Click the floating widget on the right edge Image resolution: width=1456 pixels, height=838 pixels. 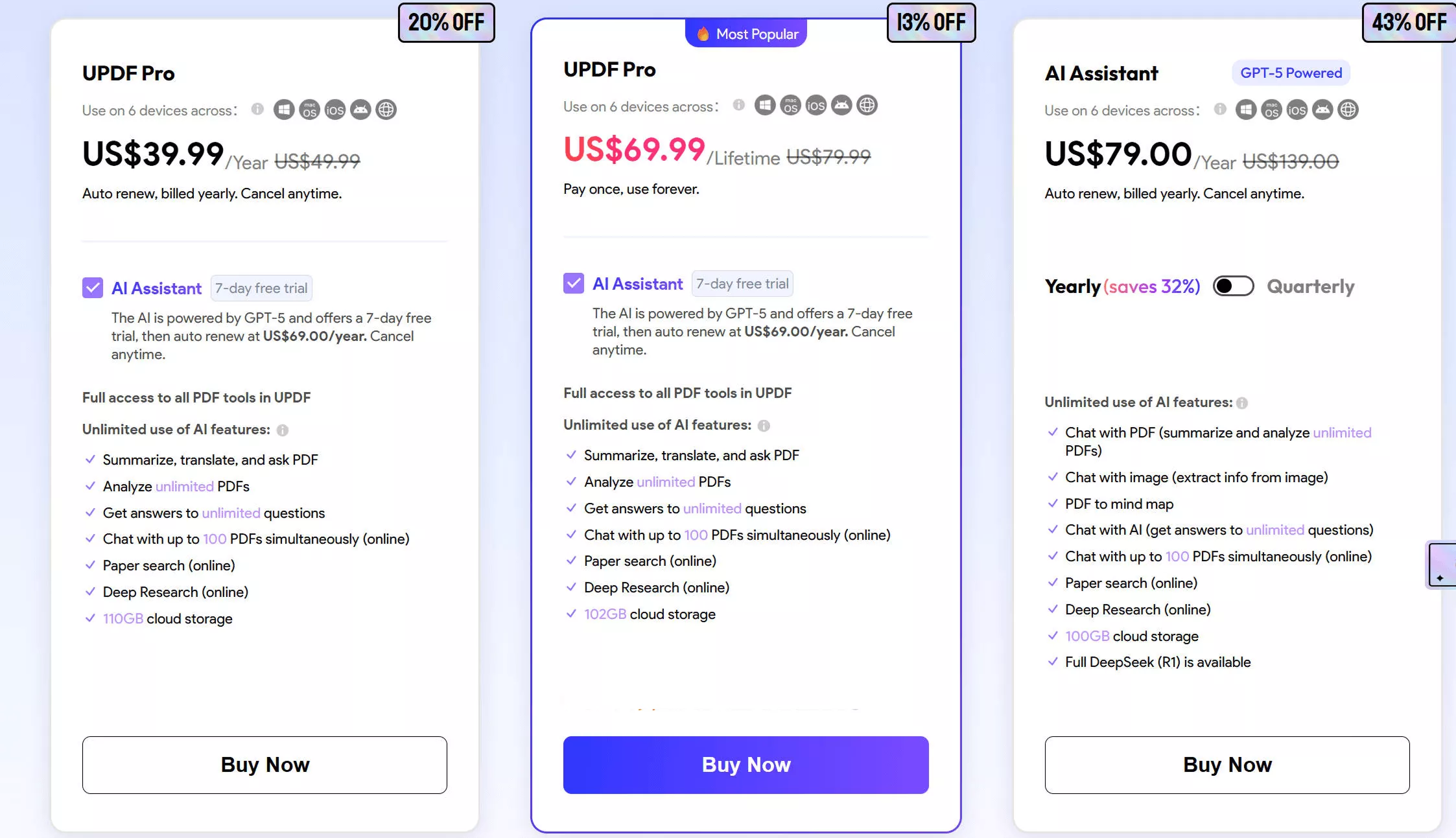[1444, 564]
